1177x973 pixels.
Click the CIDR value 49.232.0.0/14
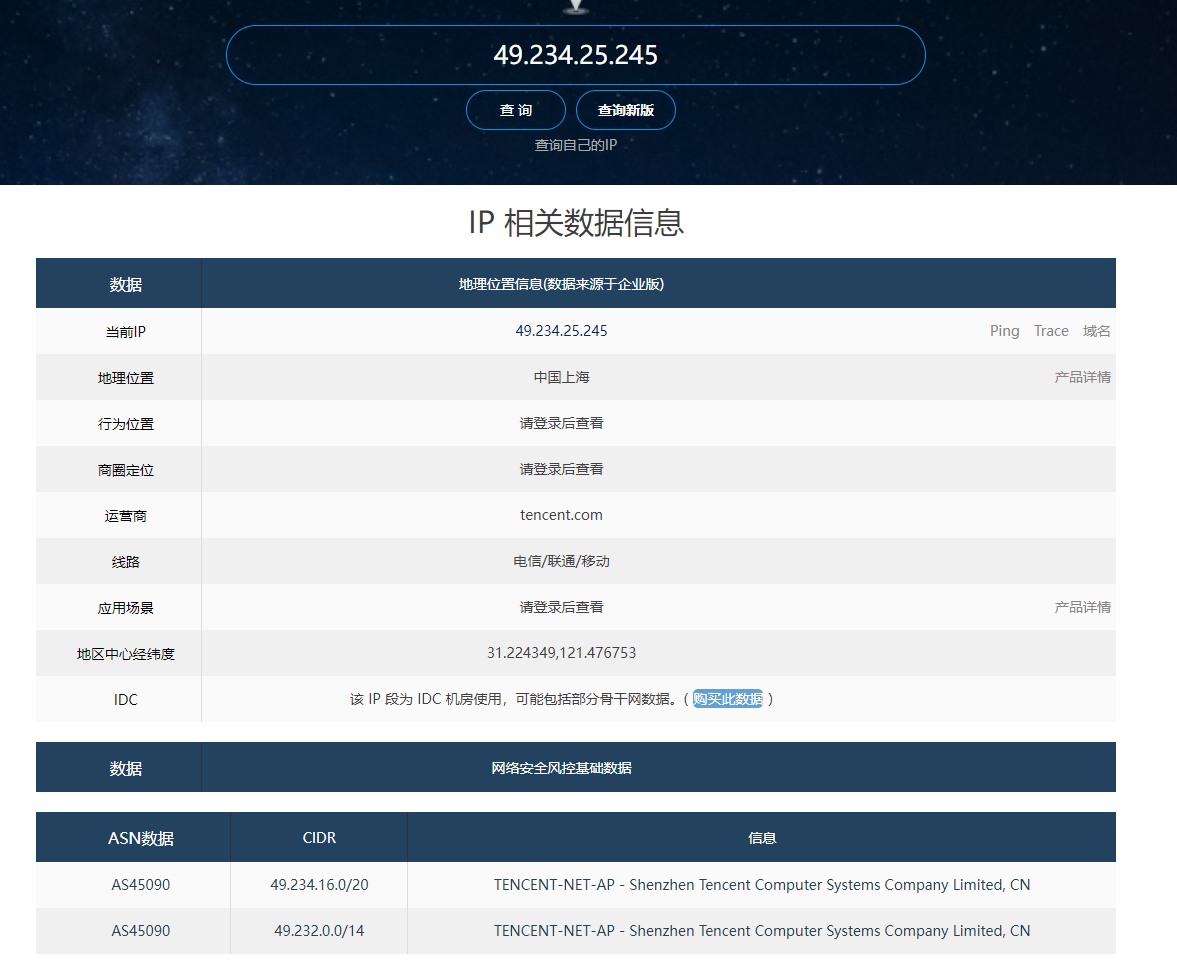pos(319,931)
